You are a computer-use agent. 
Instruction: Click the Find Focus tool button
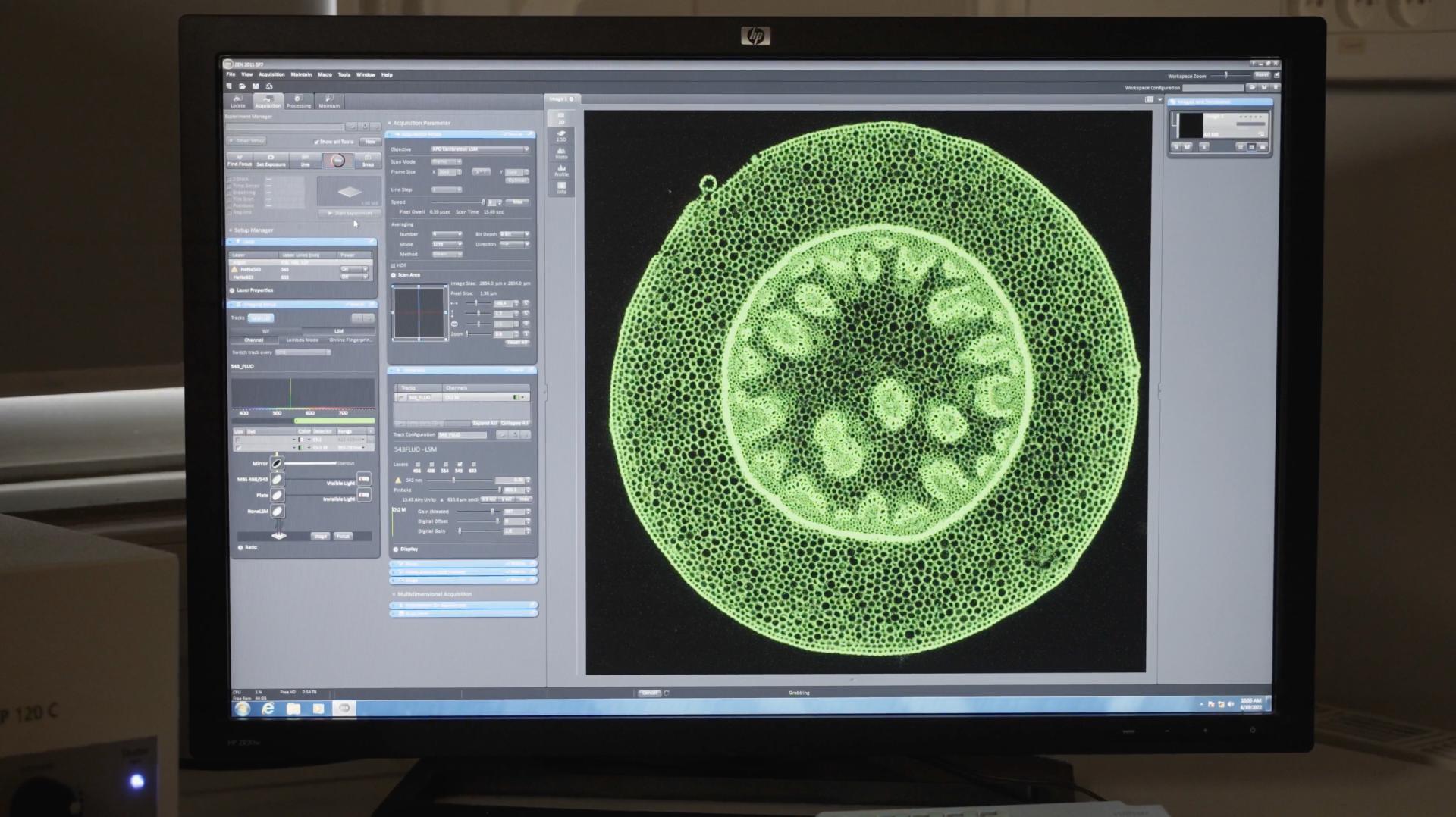click(x=240, y=161)
